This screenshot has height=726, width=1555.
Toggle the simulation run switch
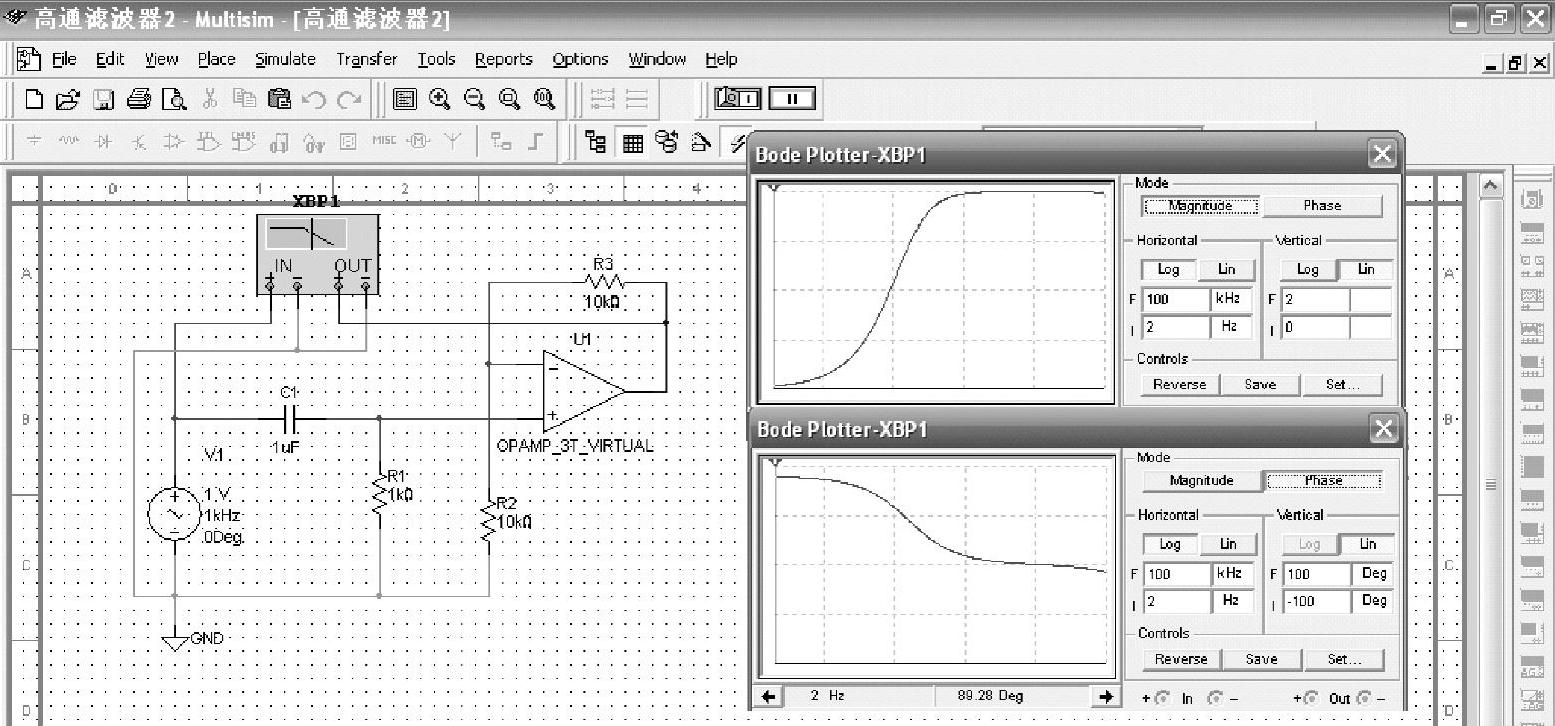pyautogui.click(x=739, y=98)
